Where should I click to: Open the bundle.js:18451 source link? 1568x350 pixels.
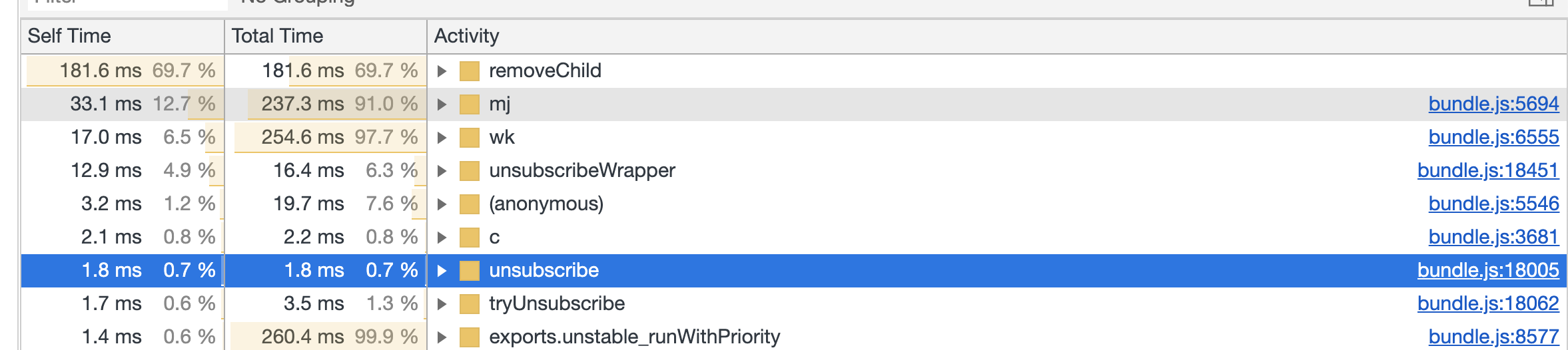click(x=1488, y=170)
